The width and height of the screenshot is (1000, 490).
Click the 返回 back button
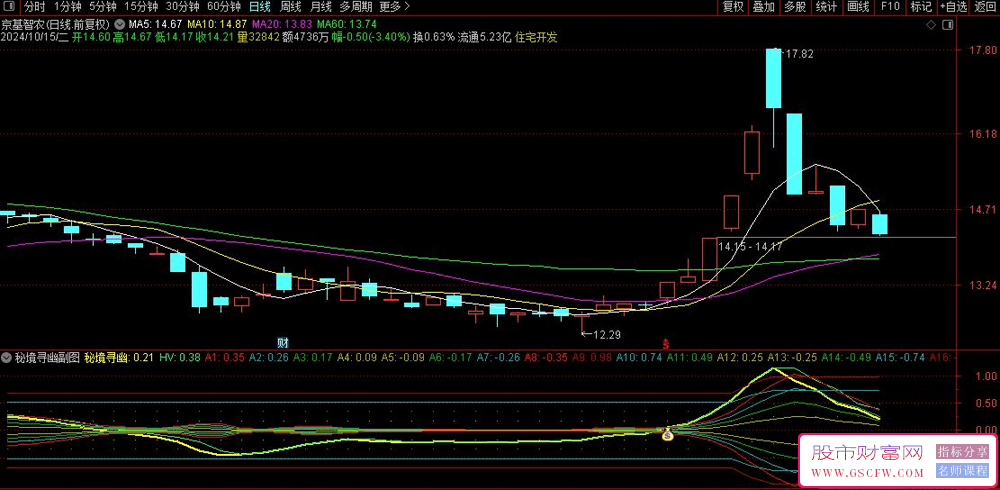[x=985, y=7]
